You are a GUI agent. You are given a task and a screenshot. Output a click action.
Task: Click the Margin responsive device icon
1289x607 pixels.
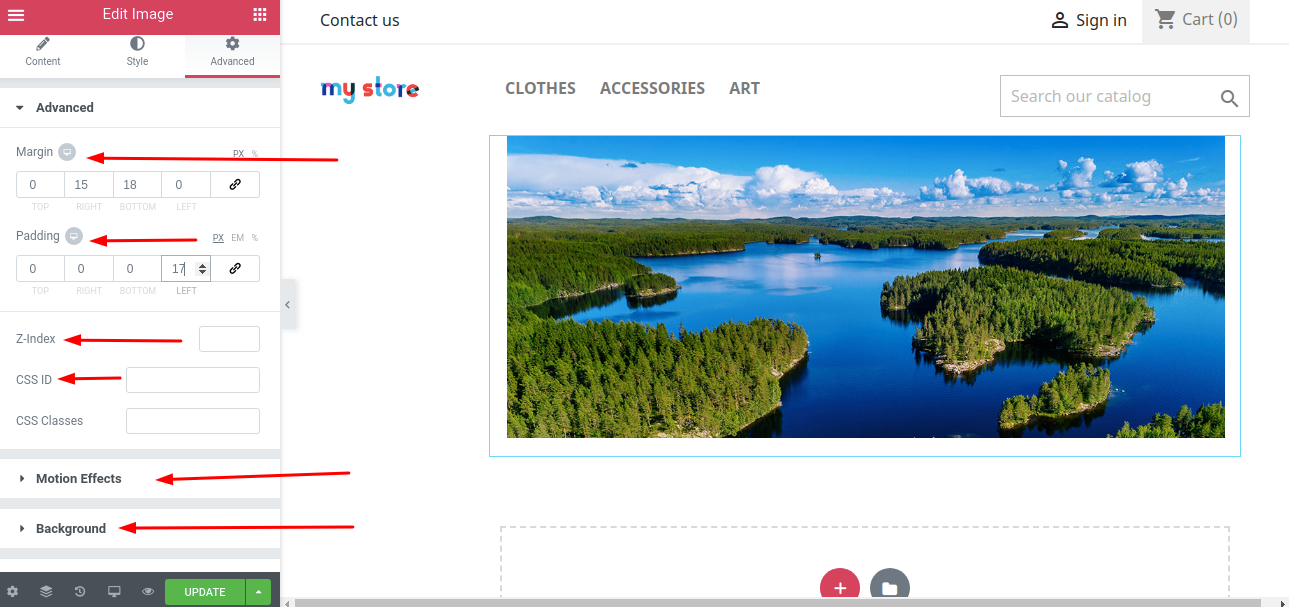(x=66, y=152)
